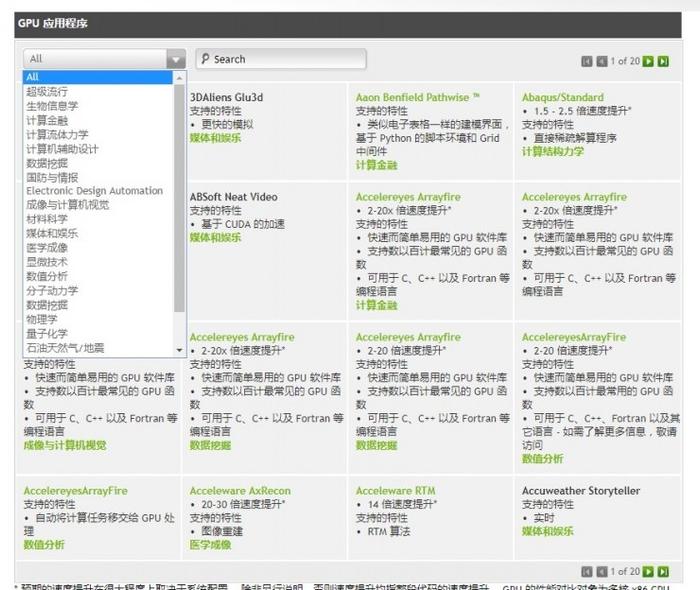Go to previous page using top pager
This screenshot has height=590, width=700.
point(602,61)
